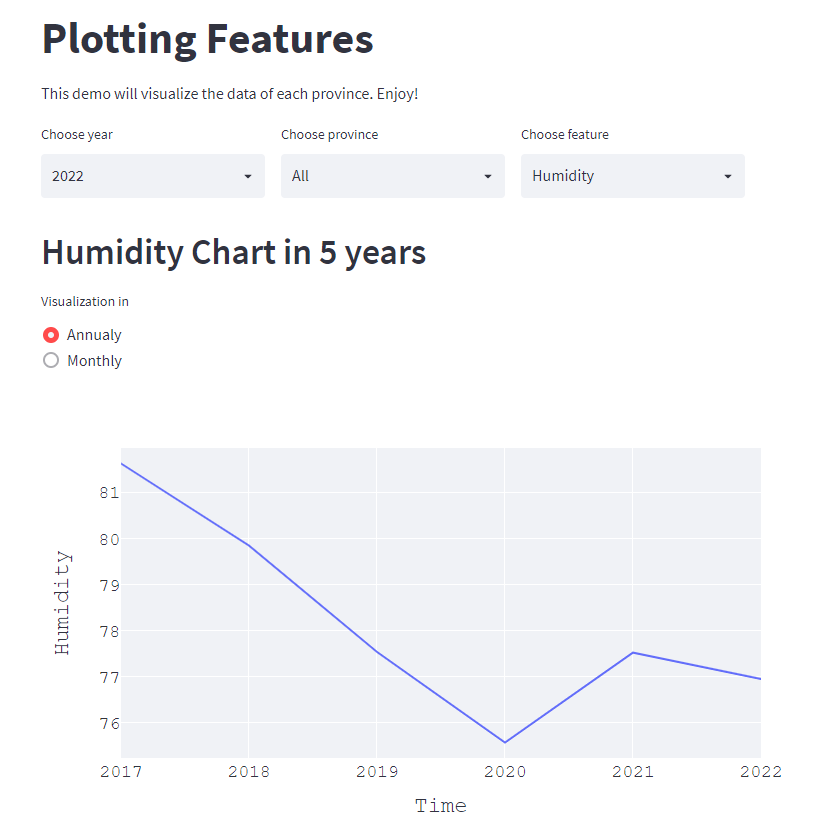Click the 2021 peak of the chart line
This screenshot has height=830, width=822.
coord(633,653)
